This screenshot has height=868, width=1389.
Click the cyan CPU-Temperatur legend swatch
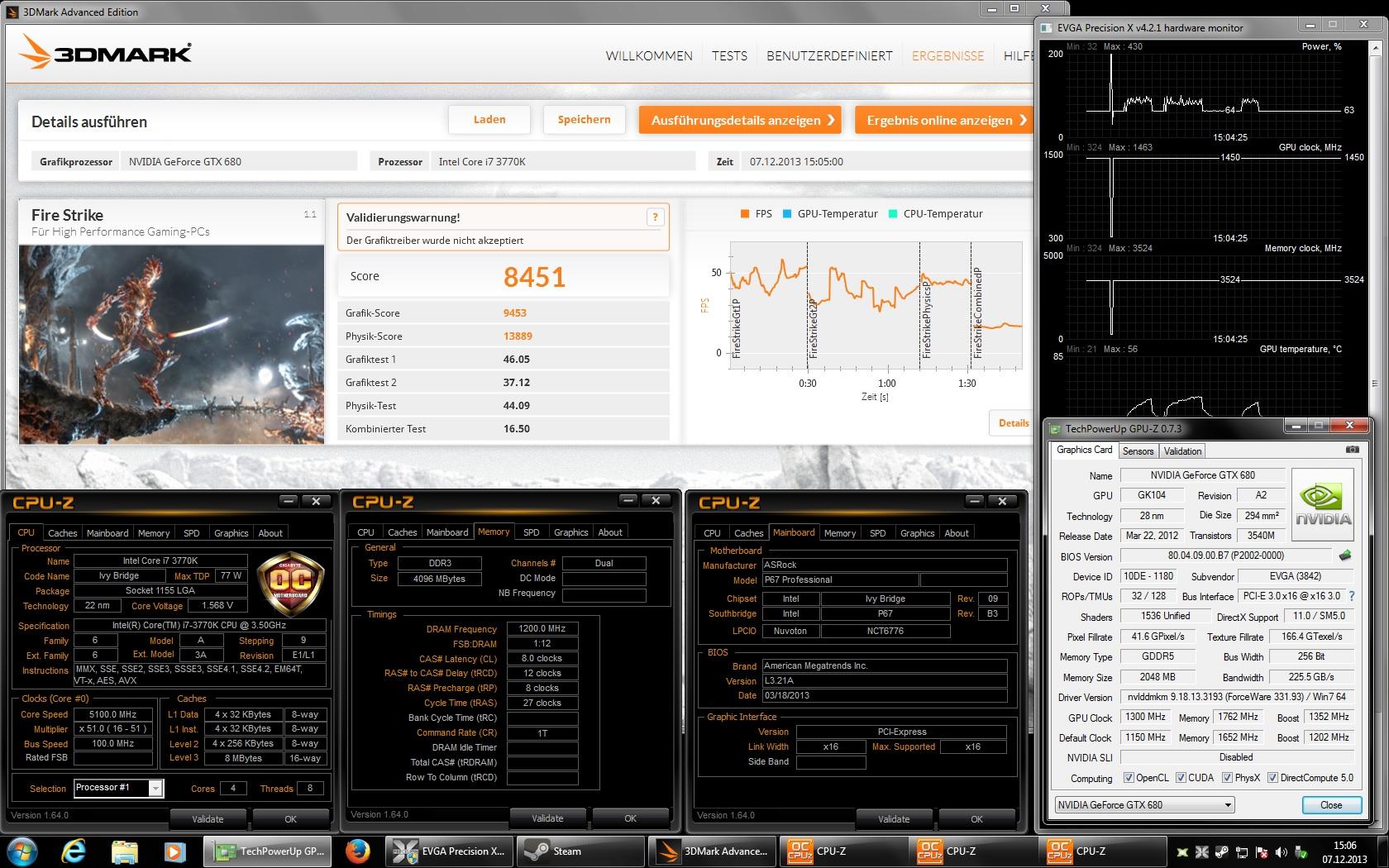click(893, 214)
